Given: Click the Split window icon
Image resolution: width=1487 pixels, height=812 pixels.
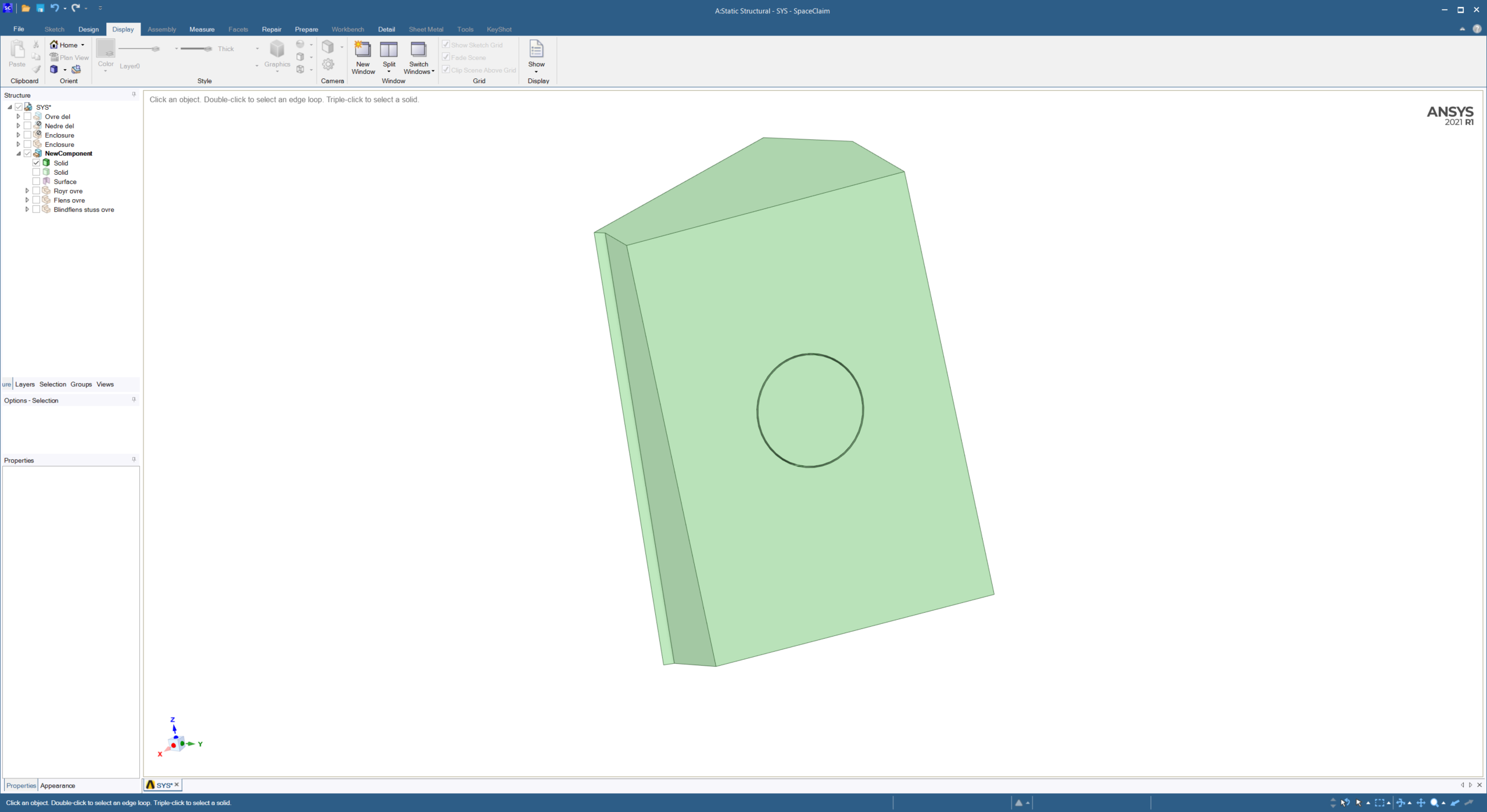Looking at the screenshot, I should [x=389, y=50].
